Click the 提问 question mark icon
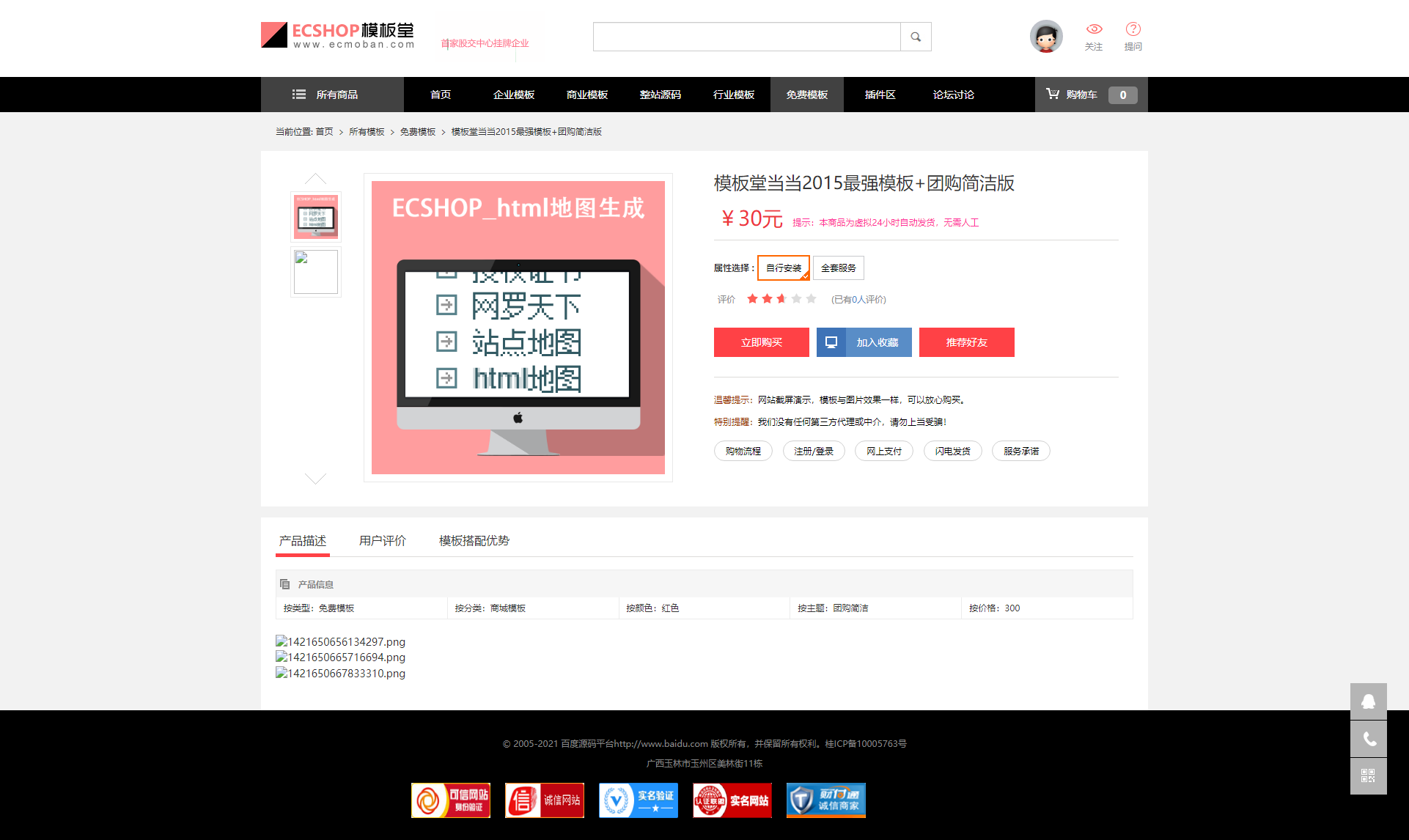Image resolution: width=1409 pixels, height=840 pixels. pyautogui.click(x=1133, y=29)
